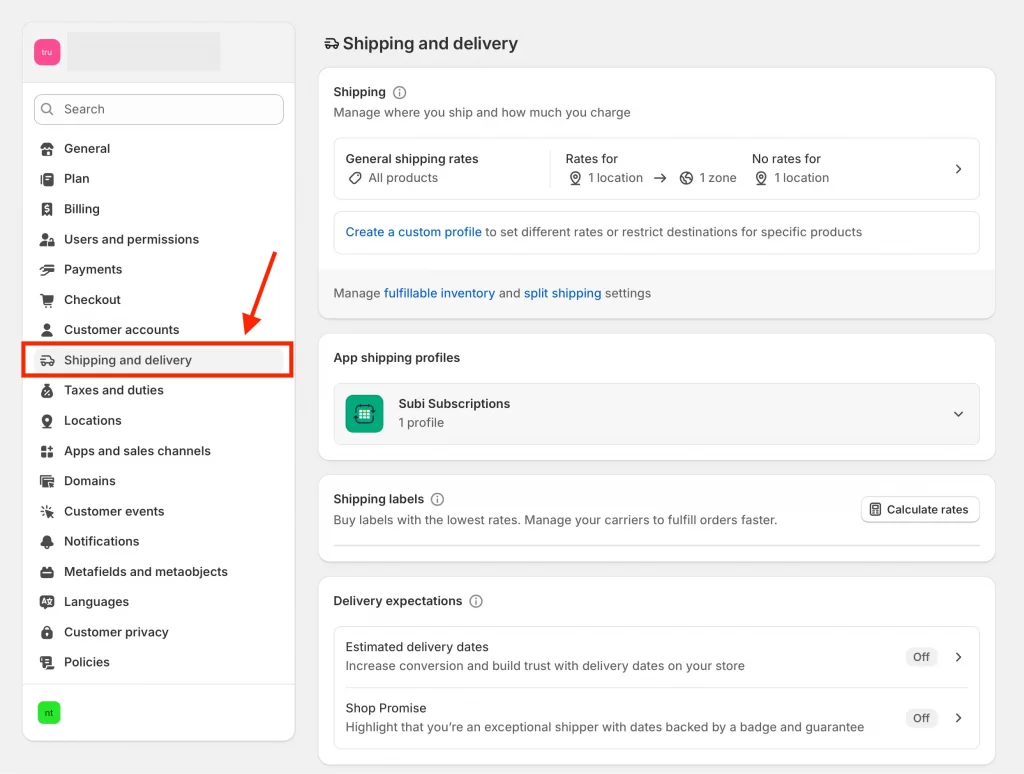This screenshot has width=1024, height=774.
Task: Open Taxes and duties settings
Action: click(113, 391)
